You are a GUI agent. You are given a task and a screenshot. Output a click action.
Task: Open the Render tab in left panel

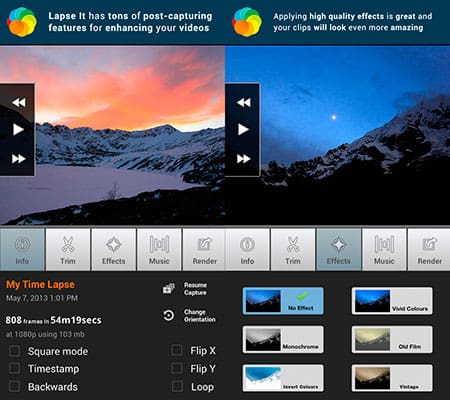[x=204, y=249]
